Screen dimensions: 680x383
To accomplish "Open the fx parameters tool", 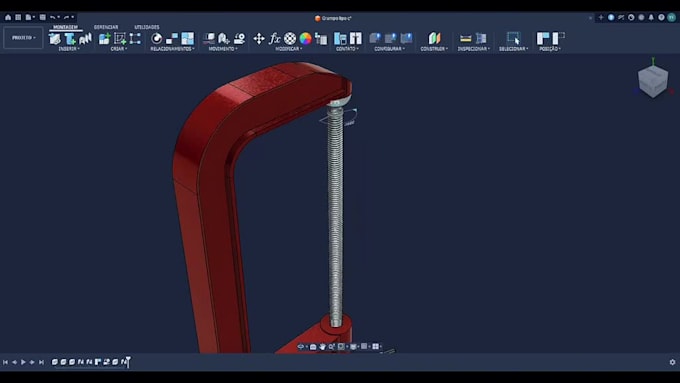I will pos(275,39).
